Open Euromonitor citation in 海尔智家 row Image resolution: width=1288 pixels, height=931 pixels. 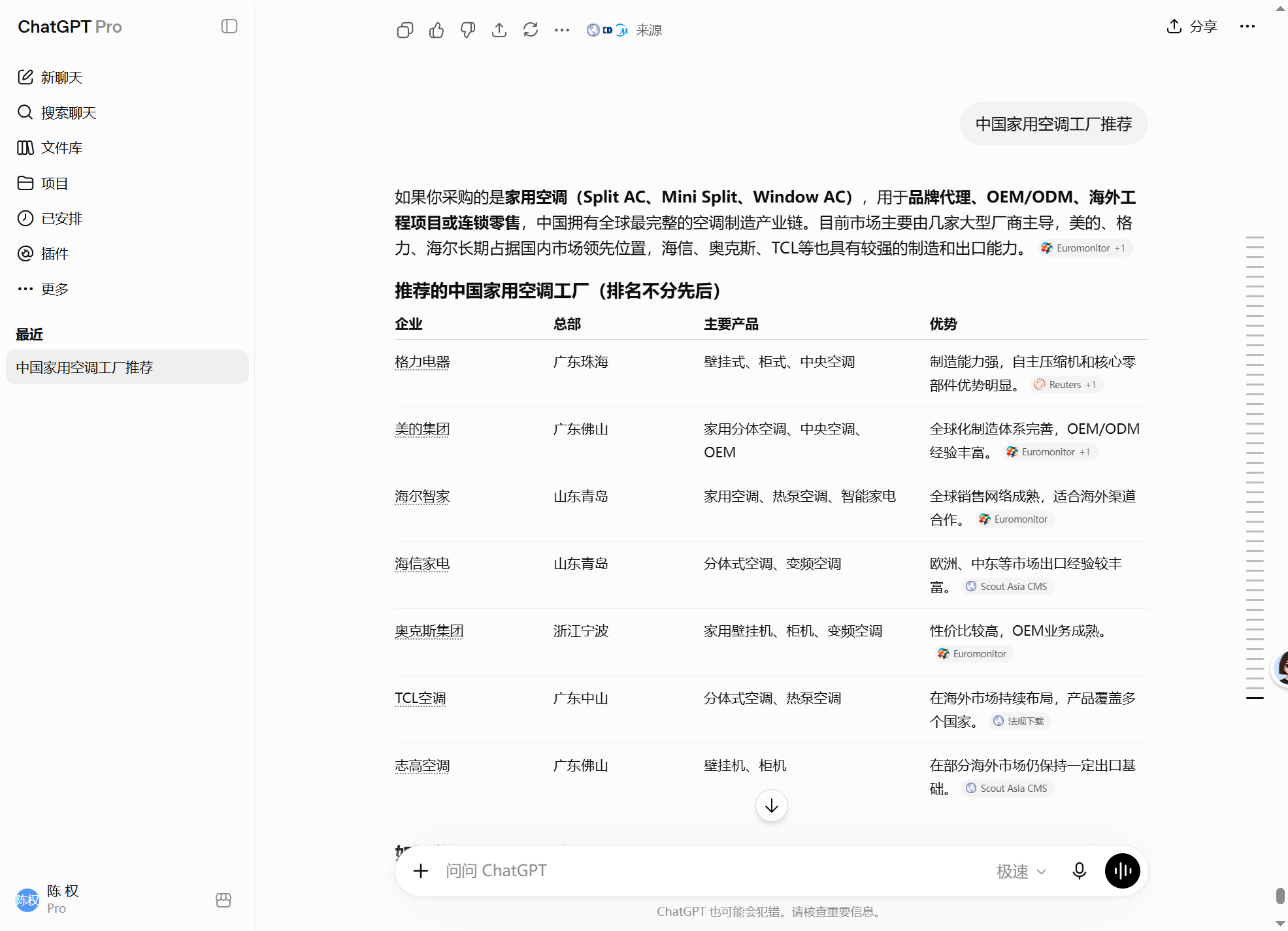tap(1016, 519)
